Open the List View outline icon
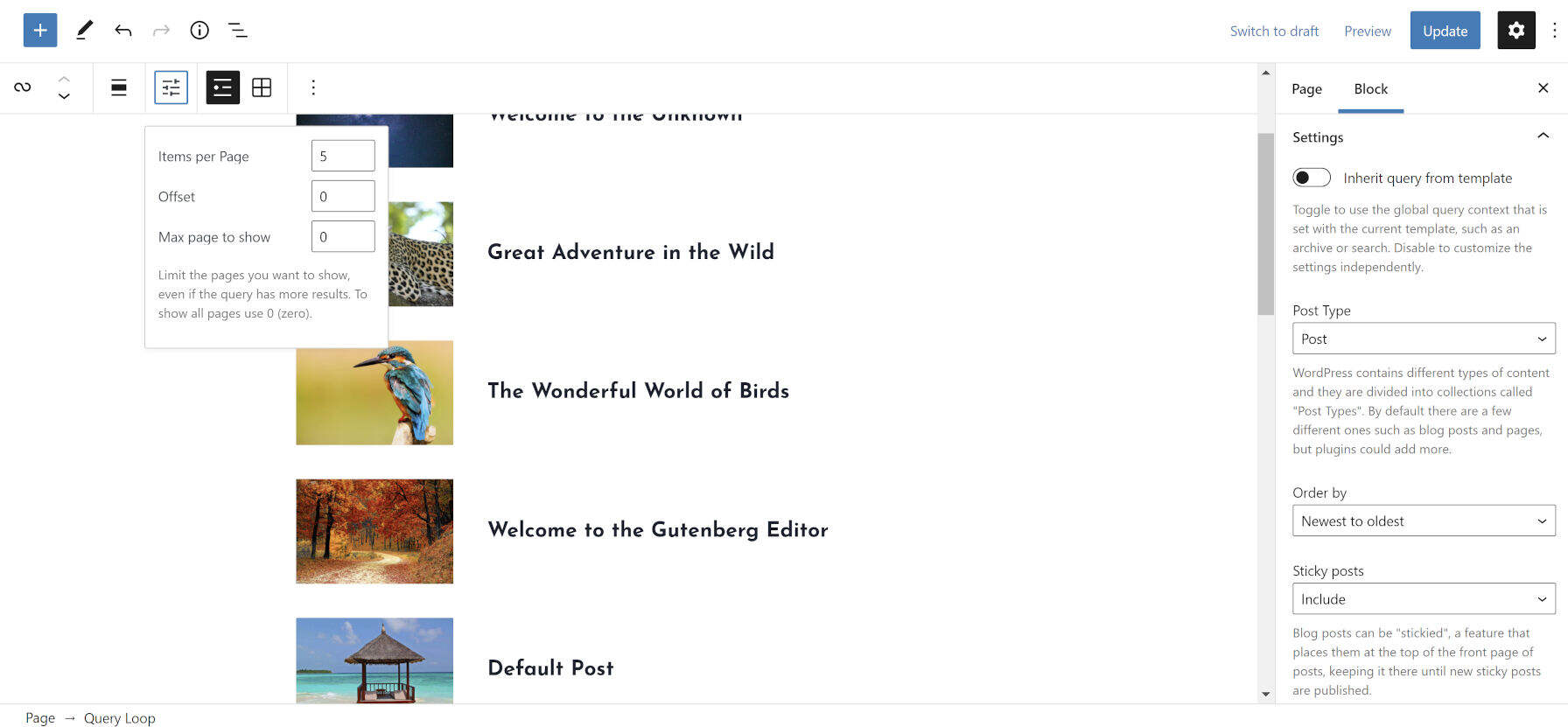Screen dimensions: 1568x727 [238, 30]
